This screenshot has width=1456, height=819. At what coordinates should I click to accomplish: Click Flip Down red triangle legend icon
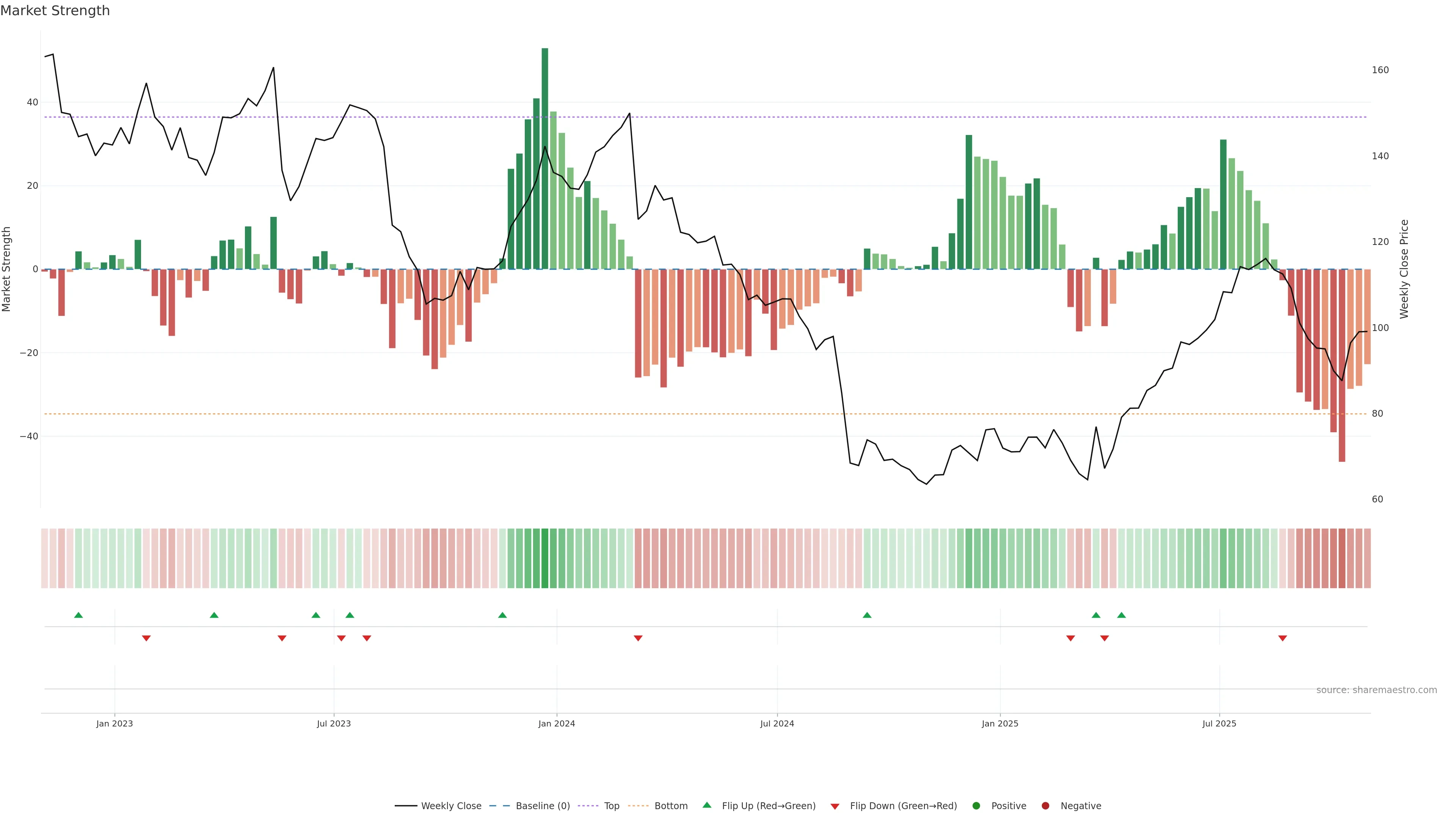pos(835,806)
